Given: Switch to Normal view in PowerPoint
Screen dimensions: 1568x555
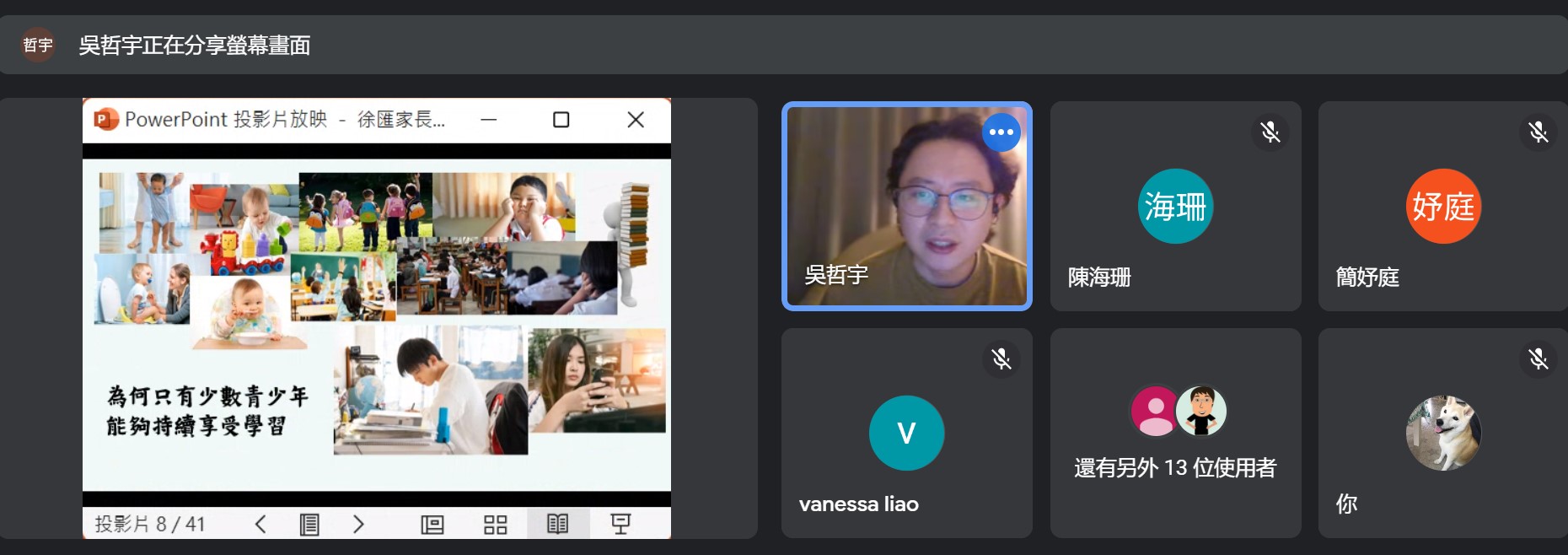Looking at the screenshot, I should pyautogui.click(x=432, y=525).
